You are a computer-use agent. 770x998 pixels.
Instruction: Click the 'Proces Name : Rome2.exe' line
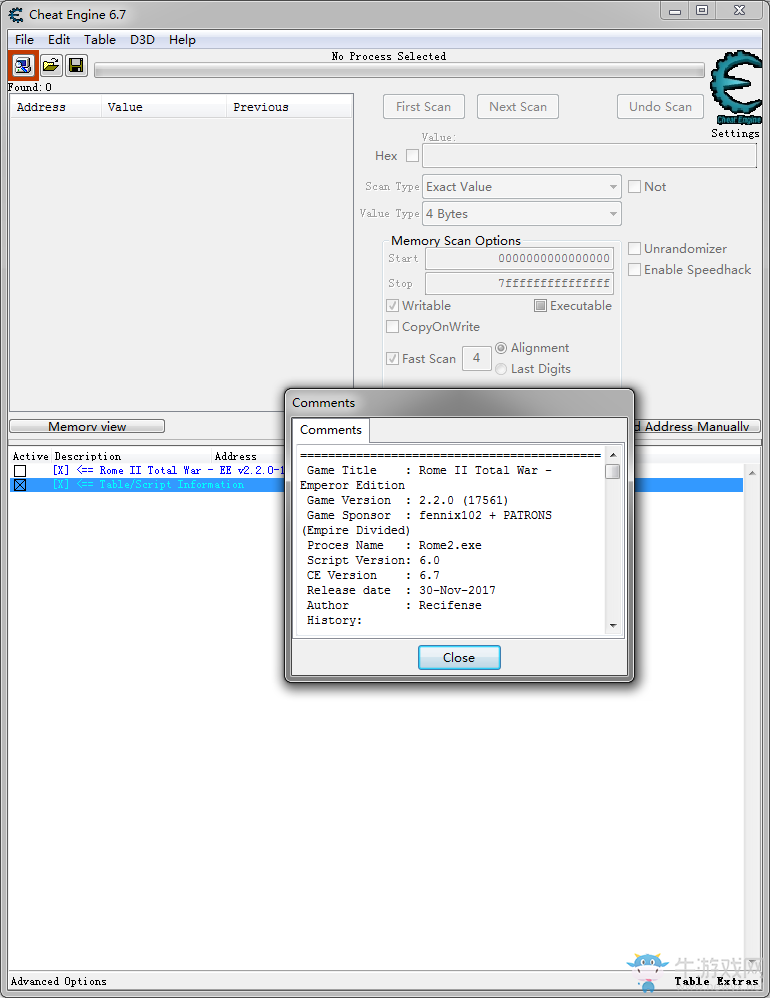394,545
